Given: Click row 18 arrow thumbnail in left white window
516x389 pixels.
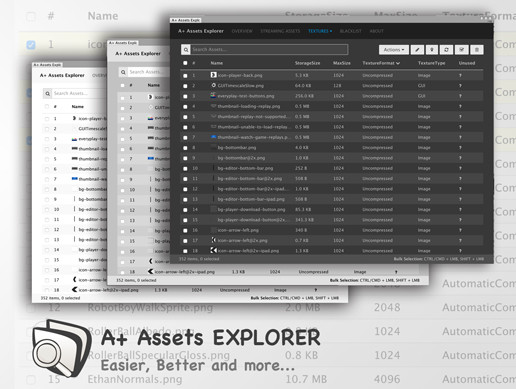Looking at the screenshot, I should (x=75, y=289).
